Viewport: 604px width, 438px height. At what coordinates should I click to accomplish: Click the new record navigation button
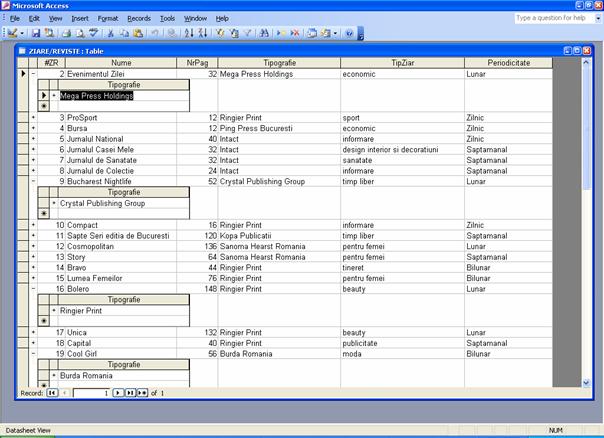142,393
